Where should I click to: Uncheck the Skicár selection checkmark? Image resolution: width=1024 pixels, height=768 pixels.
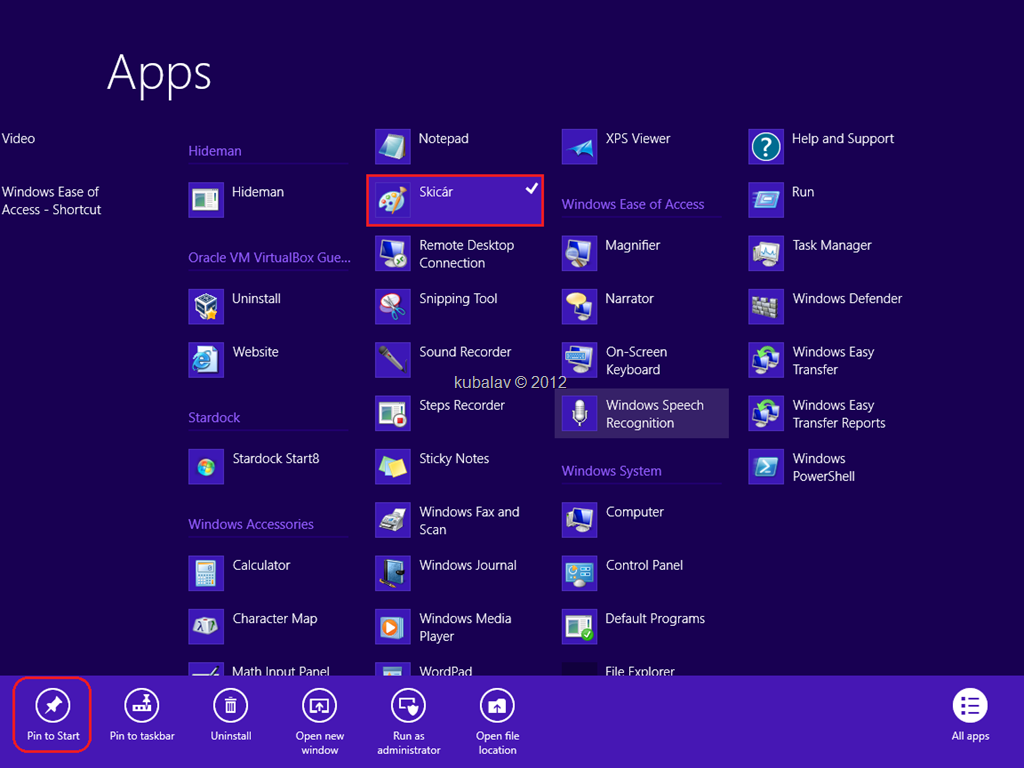(532, 189)
